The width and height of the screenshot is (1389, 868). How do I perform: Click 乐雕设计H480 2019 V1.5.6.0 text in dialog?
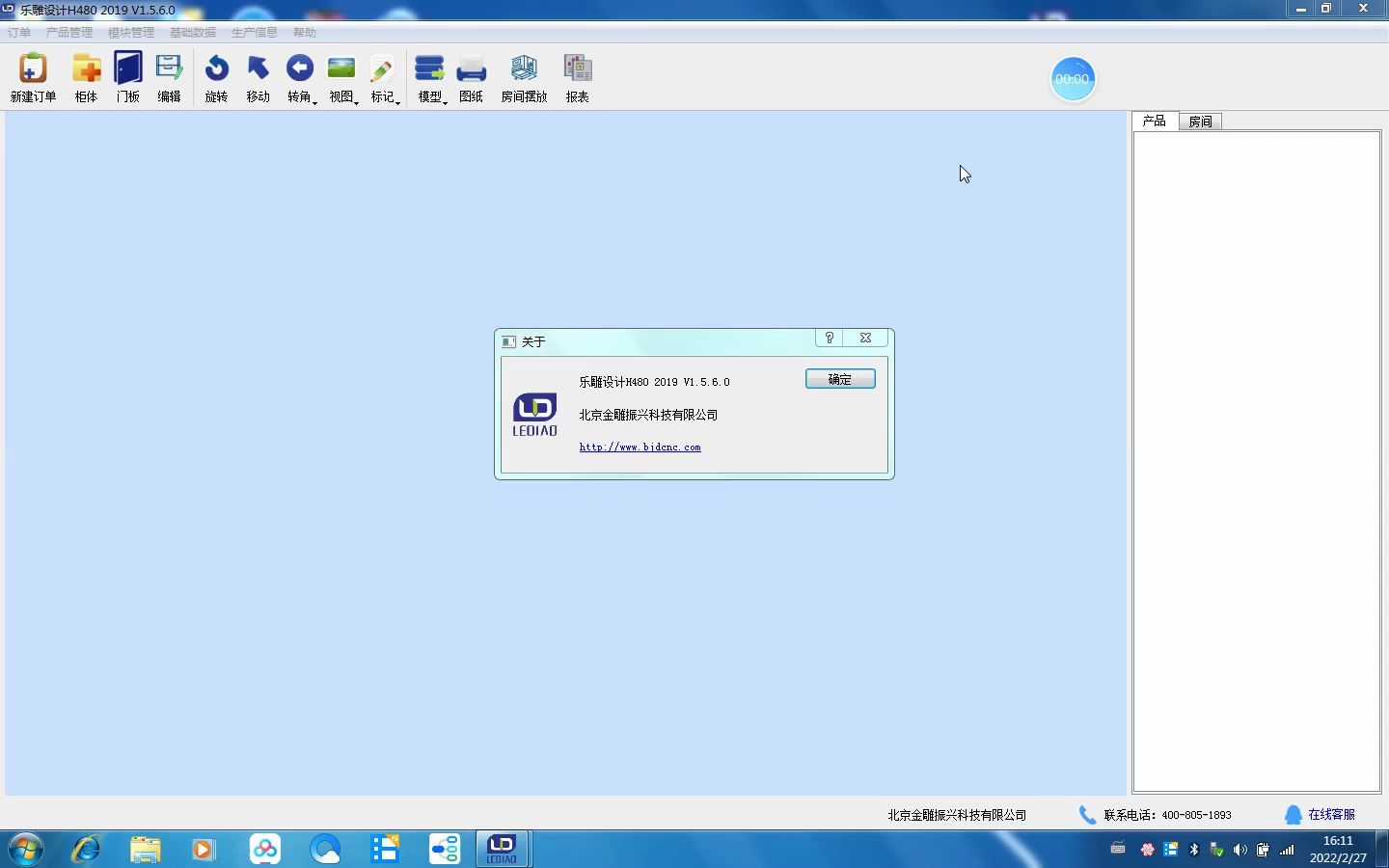(x=654, y=382)
